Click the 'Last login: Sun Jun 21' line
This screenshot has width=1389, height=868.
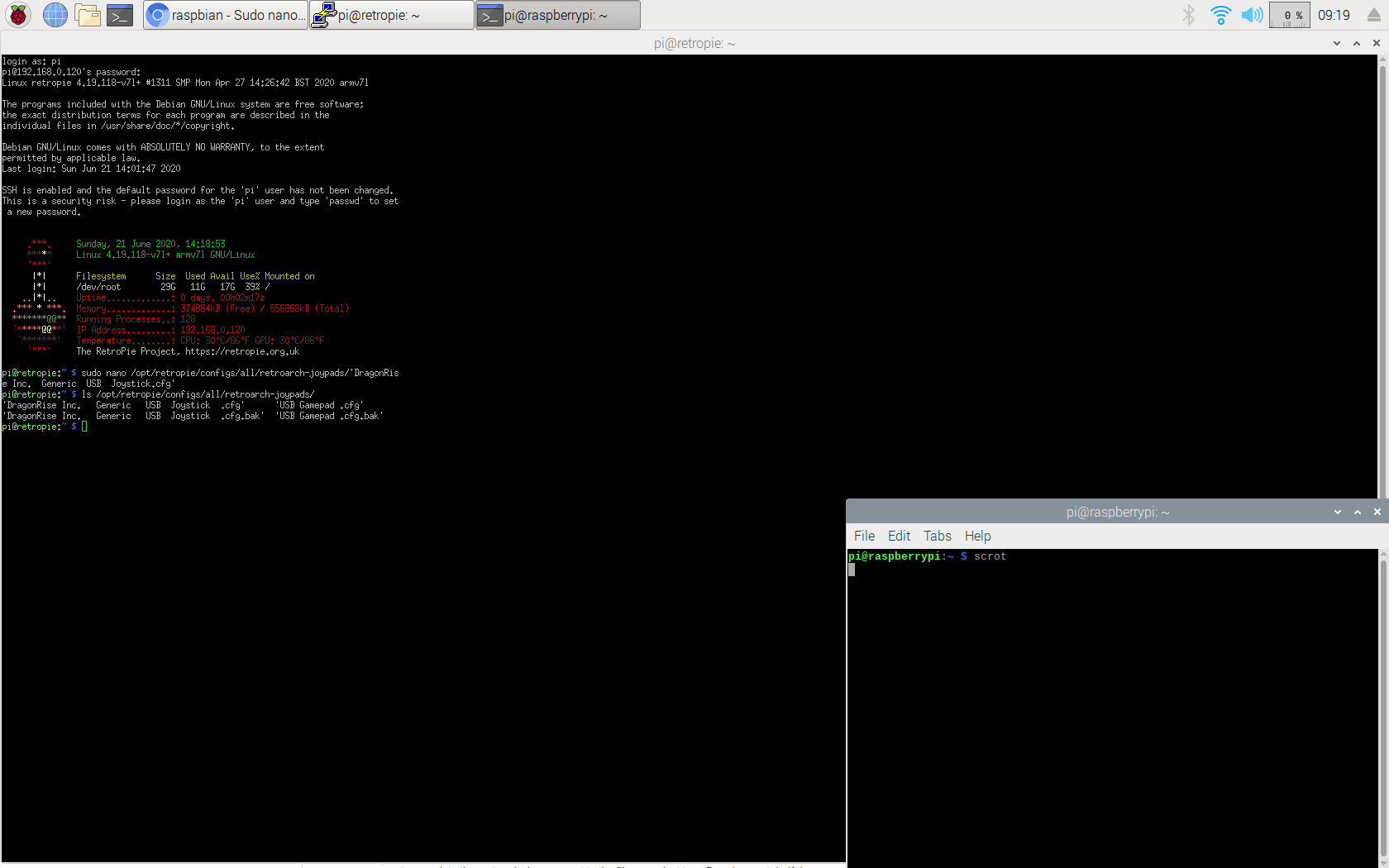click(91, 169)
